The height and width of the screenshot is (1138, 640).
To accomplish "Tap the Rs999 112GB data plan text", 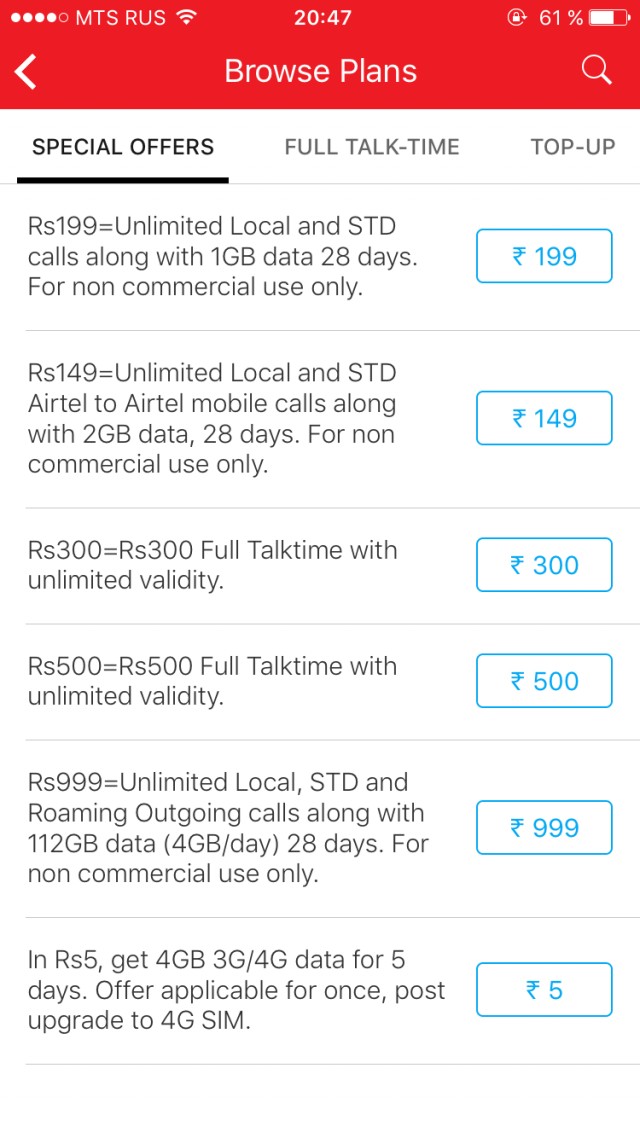I will [x=227, y=828].
